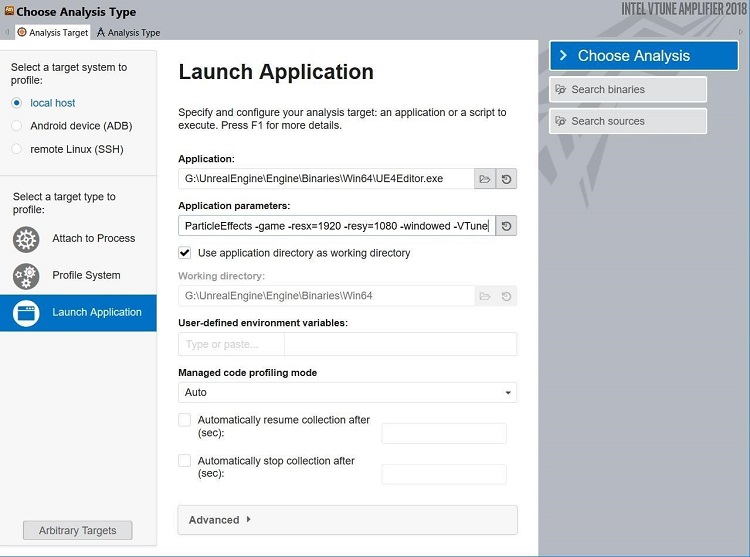Click the tab scroll left arrow
Viewport: 750px width, 557px height.
[x=7, y=32]
